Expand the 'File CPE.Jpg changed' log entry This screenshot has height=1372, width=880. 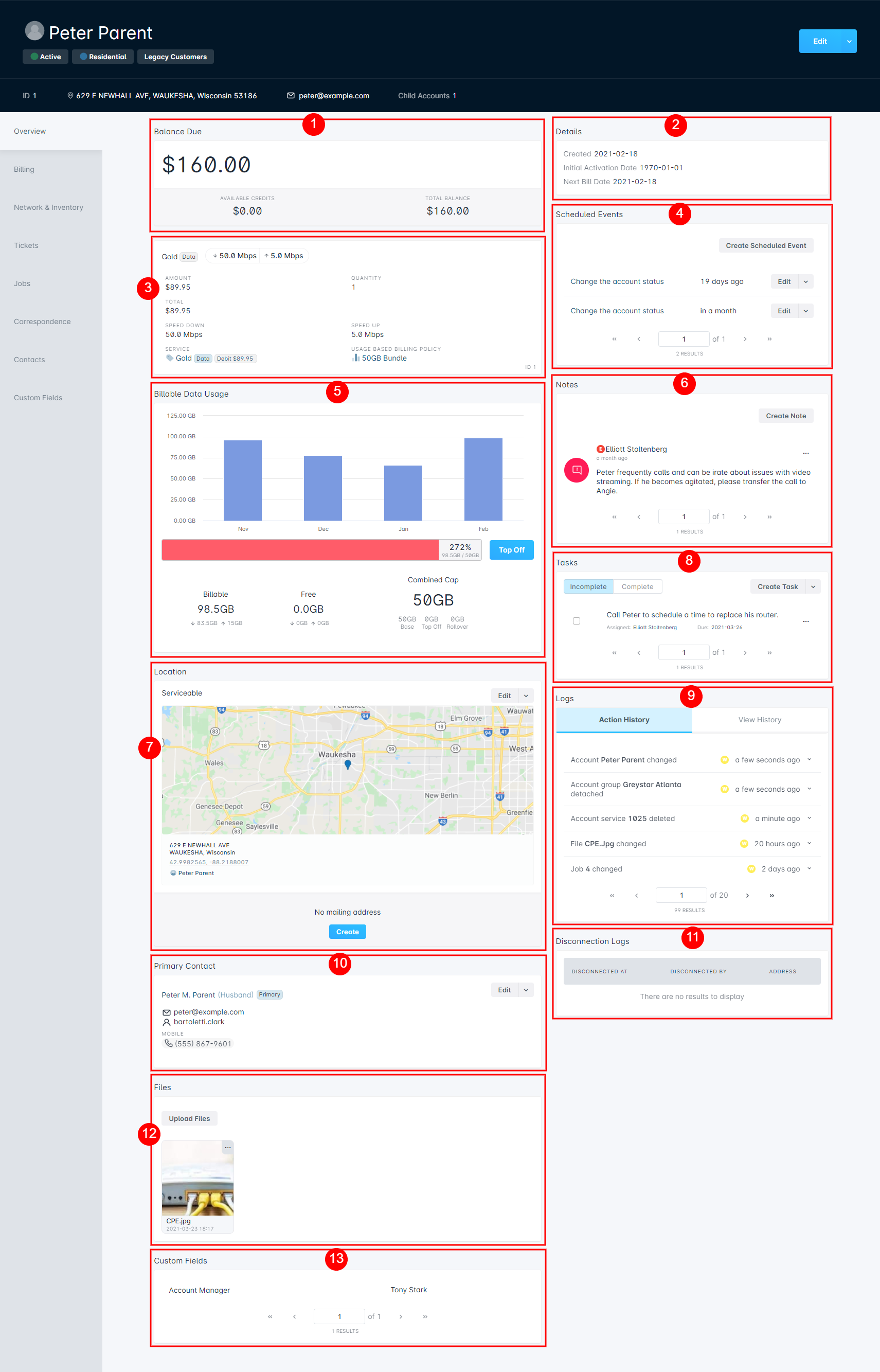point(809,844)
